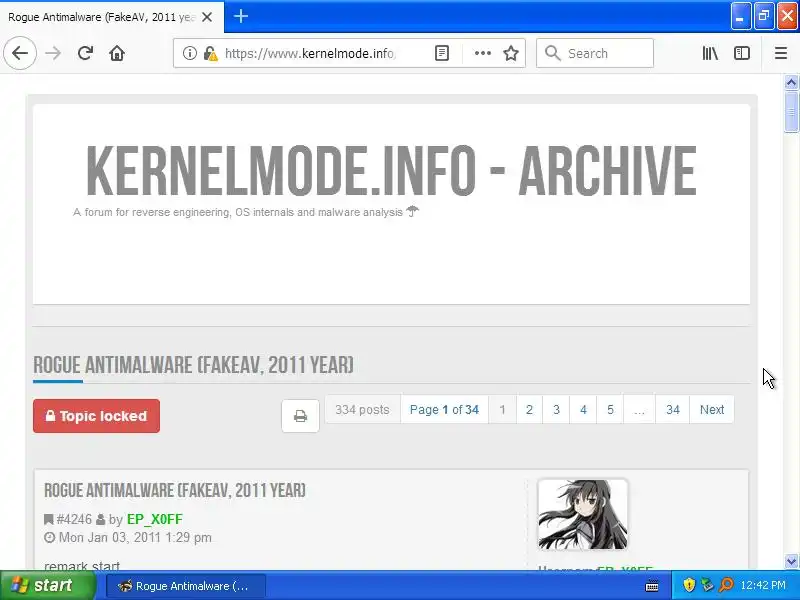Image resolution: width=800 pixels, height=600 pixels.
Task: Open the Firefox library icon
Action: tap(710, 53)
